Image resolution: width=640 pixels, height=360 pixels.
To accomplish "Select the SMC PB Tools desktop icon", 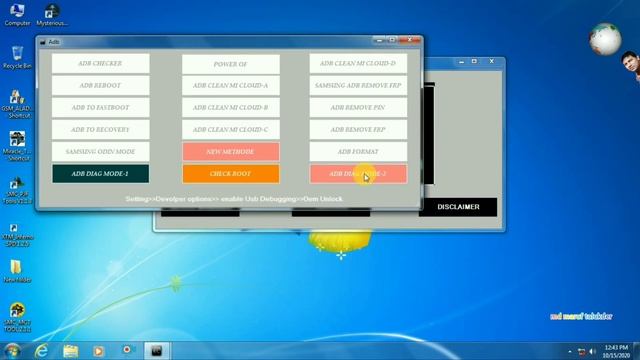I will click(x=17, y=190).
